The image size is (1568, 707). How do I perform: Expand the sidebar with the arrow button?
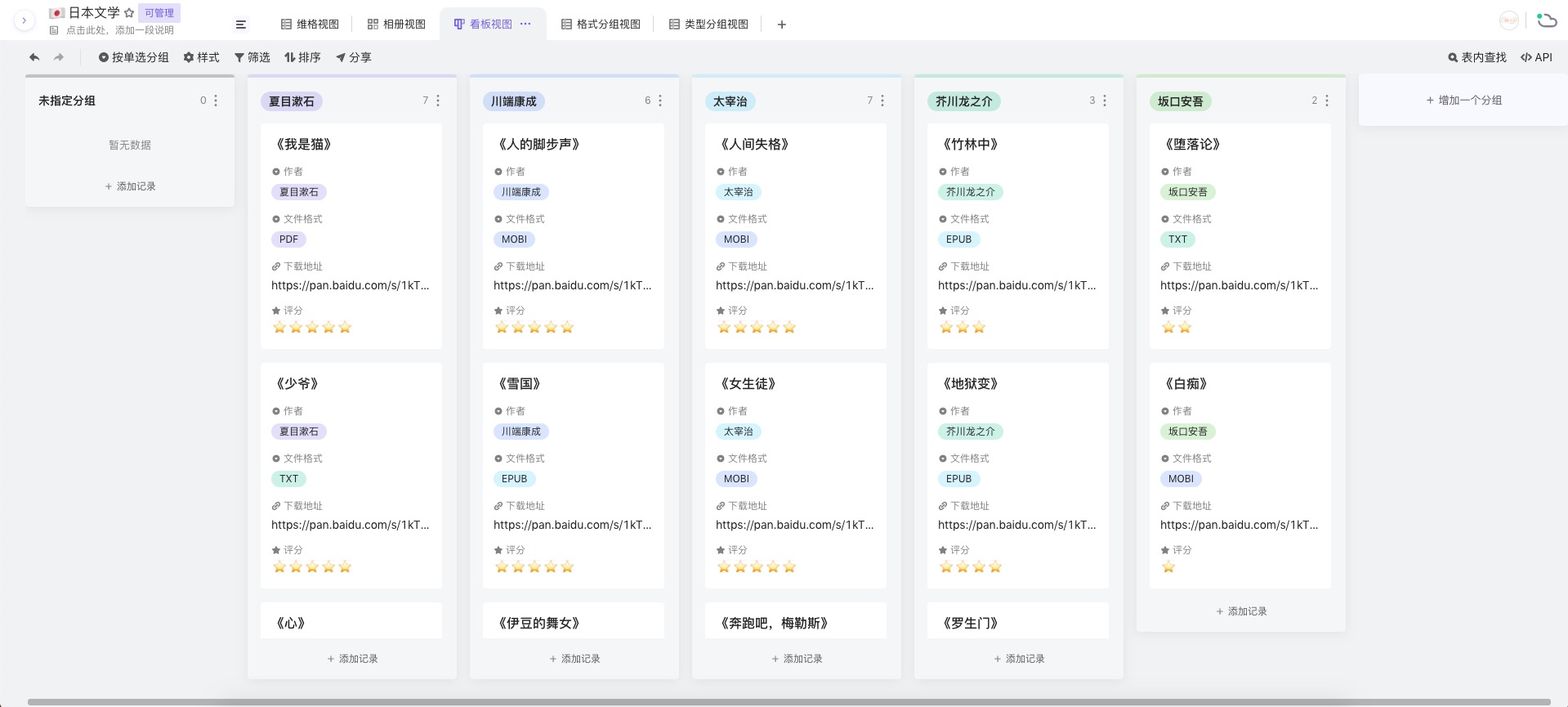pyautogui.click(x=24, y=20)
